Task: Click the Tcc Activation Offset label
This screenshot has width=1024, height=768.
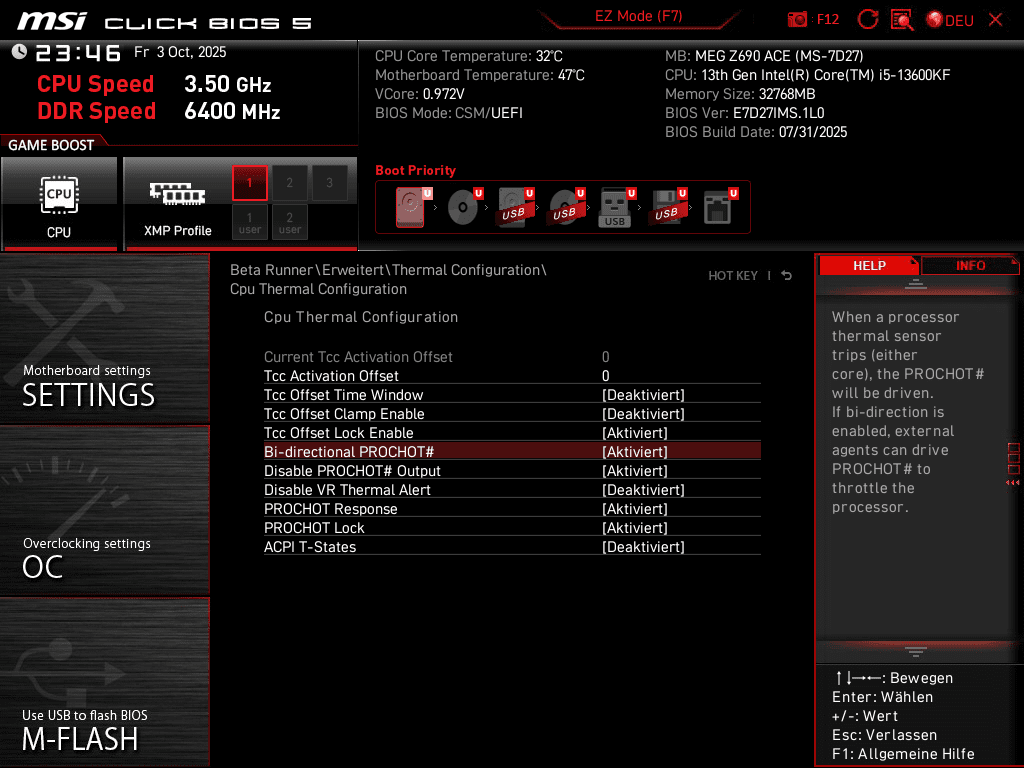Action: coord(331,376)
